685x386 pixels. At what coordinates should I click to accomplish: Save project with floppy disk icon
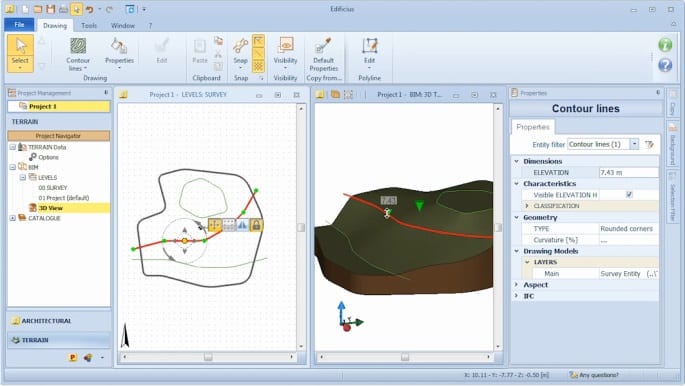51,9
